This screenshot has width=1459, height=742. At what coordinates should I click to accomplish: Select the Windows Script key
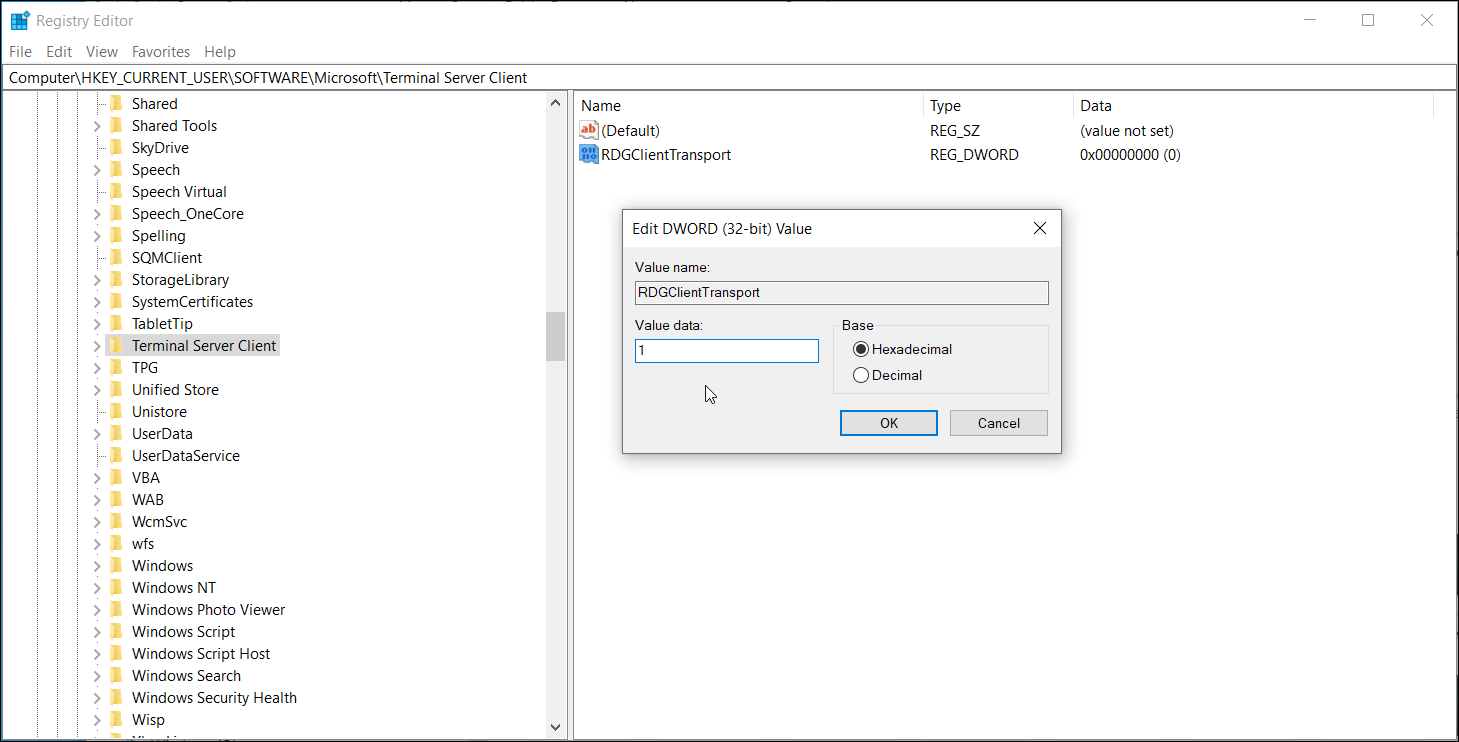click(x=183, y=631)
